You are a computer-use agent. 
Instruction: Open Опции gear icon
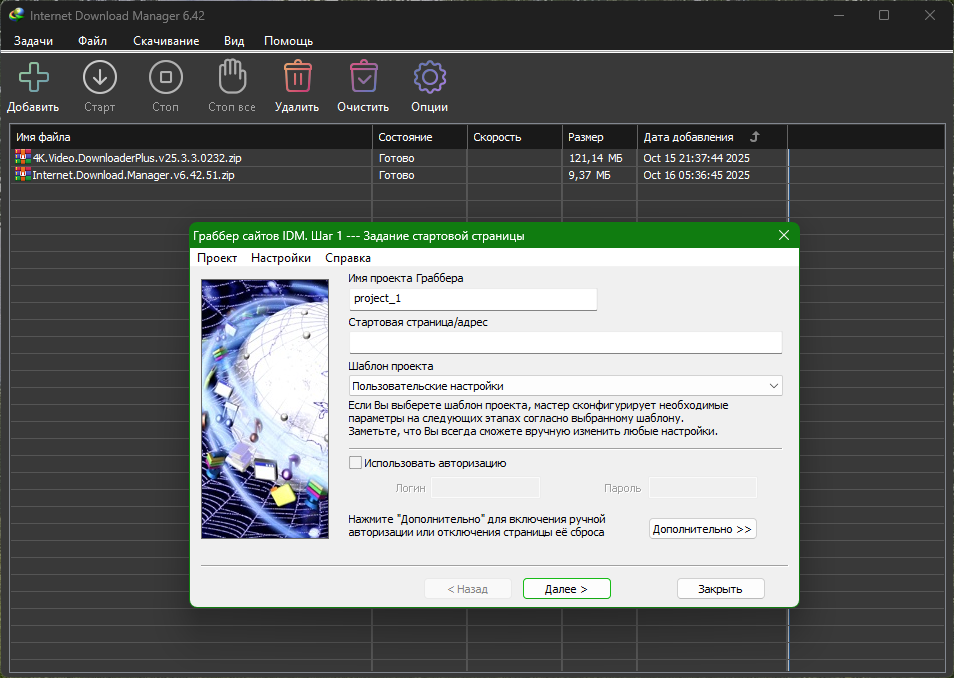coord(429,78)
